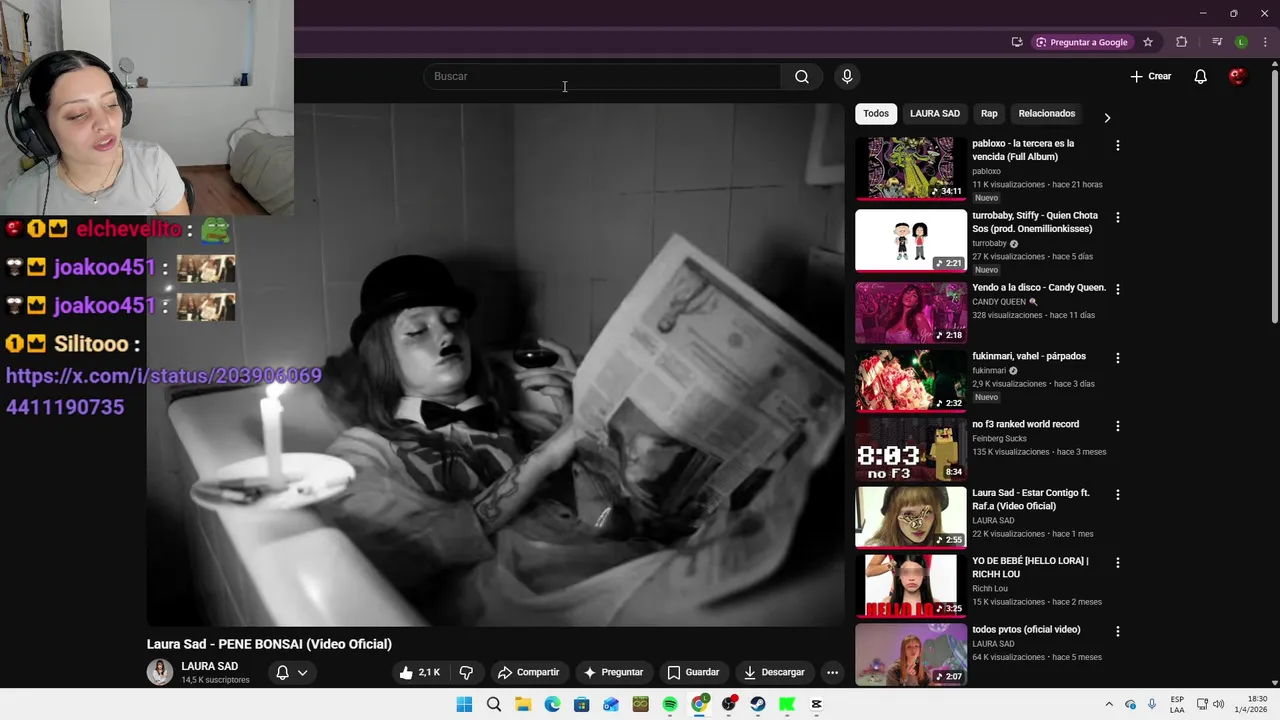
Task: Open Quien Chota Sos video thumbnail
Action: coord(911,240)
